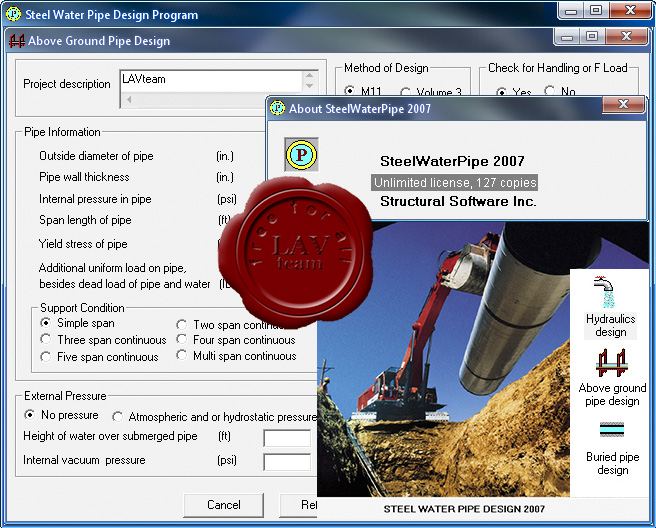Click the Internal vacuum pressure input field
Image resolution: width=656 pixels, height=528 pixels.
point(287,462)
